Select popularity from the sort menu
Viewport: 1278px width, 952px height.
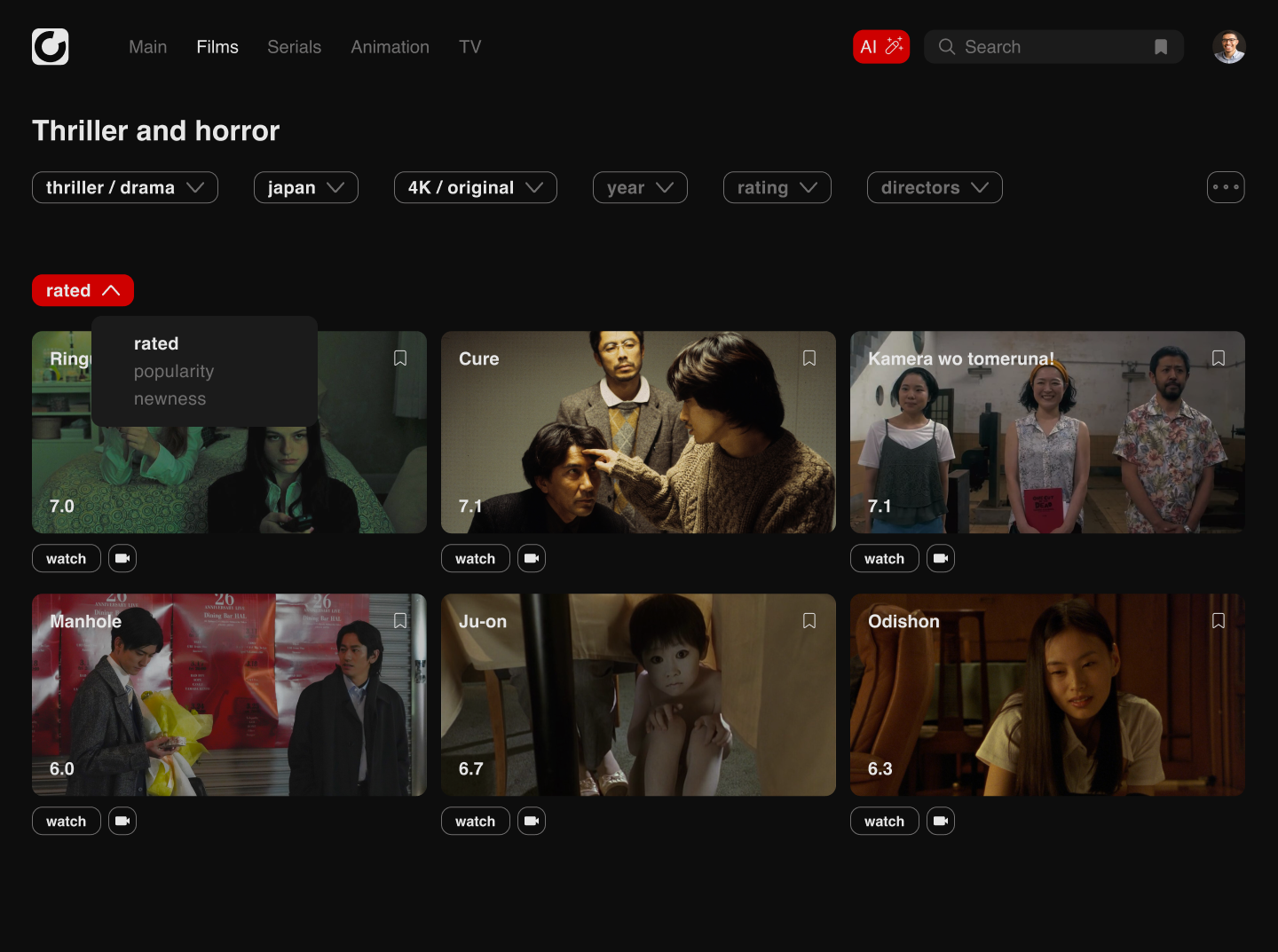pos(174,371)
